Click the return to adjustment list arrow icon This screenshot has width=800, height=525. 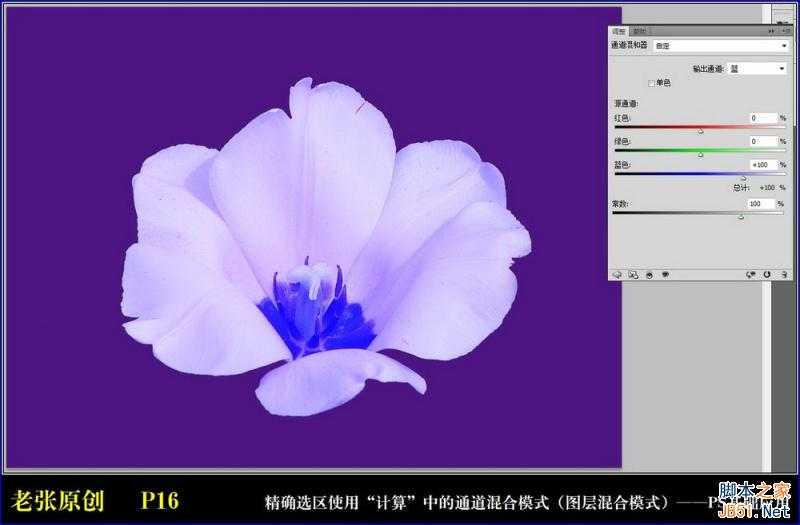(x=617, y=273)
